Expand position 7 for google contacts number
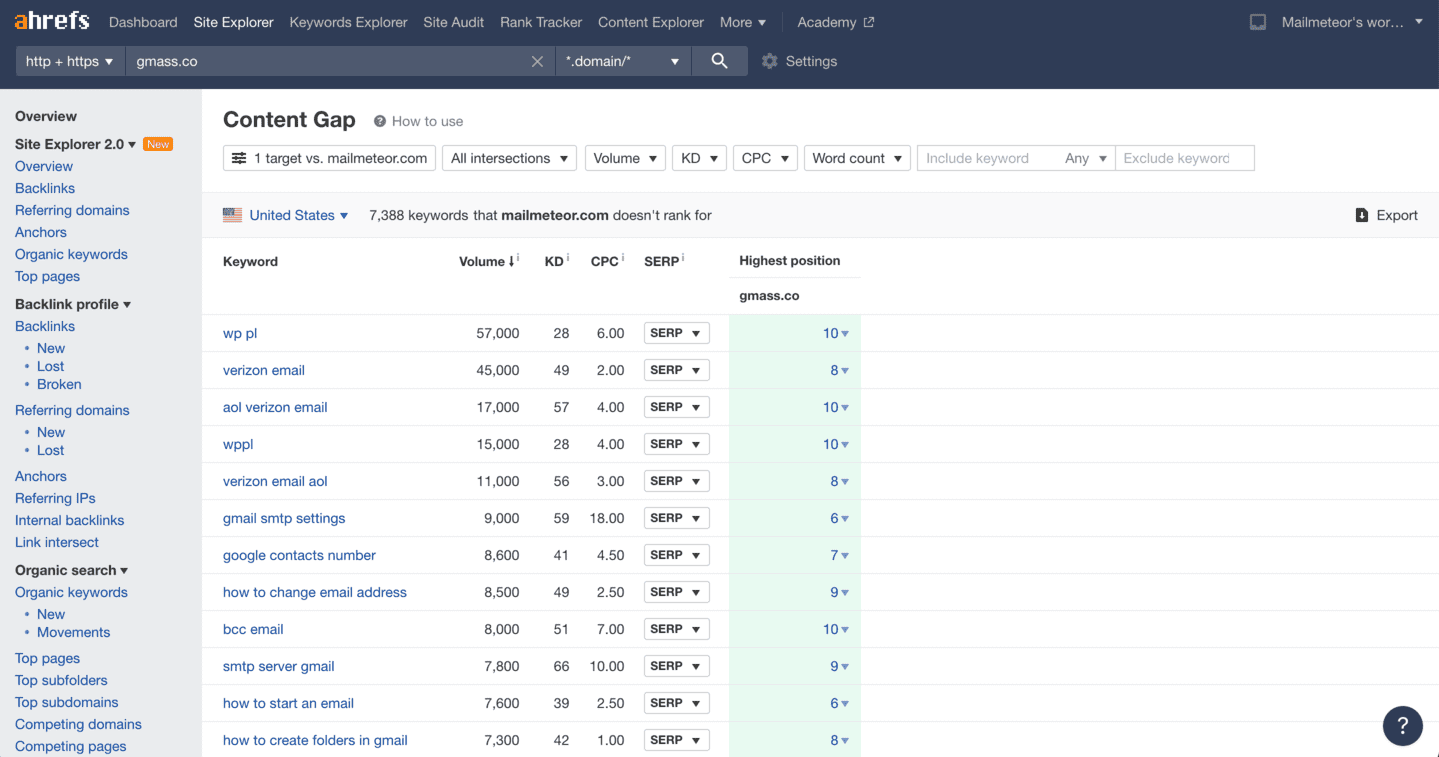Image resolution: width=1439 pixels, height=757 pixels. click(839, 555)
